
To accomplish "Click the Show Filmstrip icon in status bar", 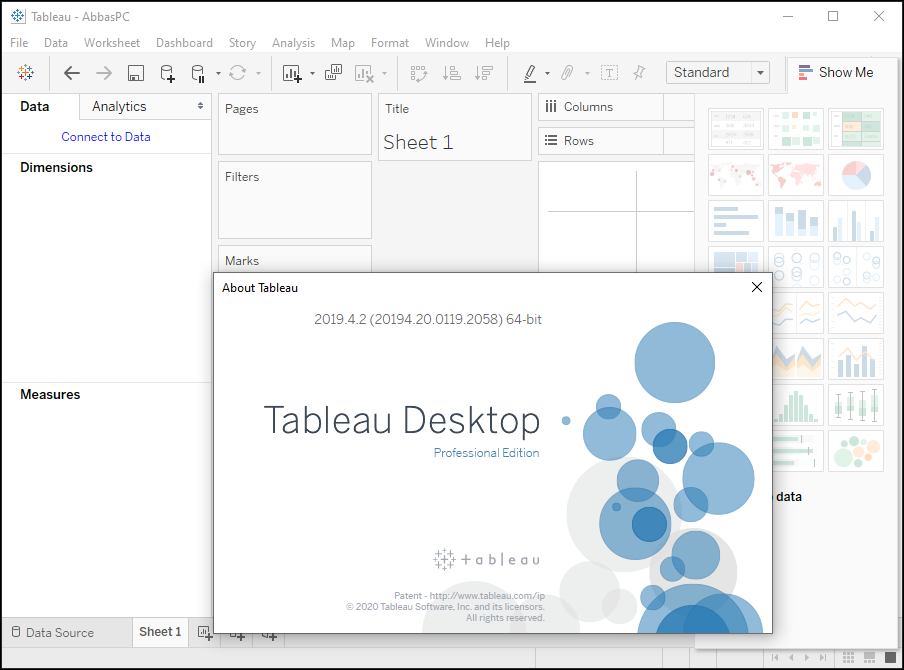I will tap(869, 657).
